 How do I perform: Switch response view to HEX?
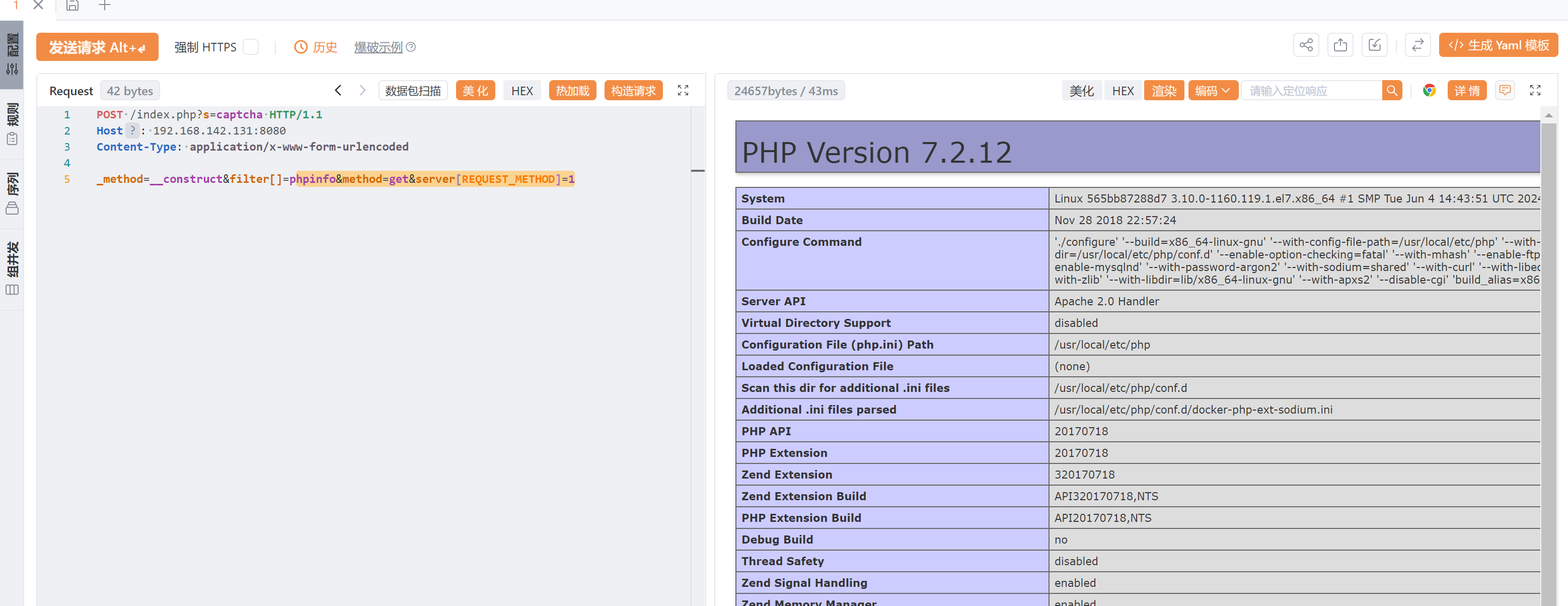point(1123,91)
